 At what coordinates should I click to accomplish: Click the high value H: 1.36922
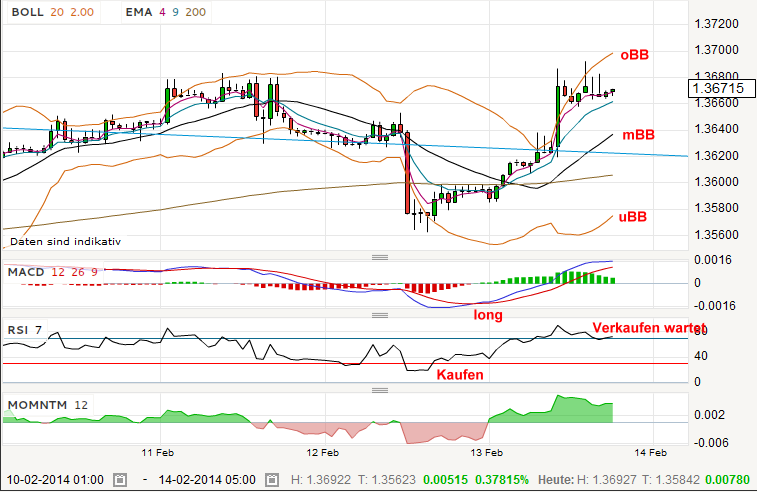tap(321, 480)
